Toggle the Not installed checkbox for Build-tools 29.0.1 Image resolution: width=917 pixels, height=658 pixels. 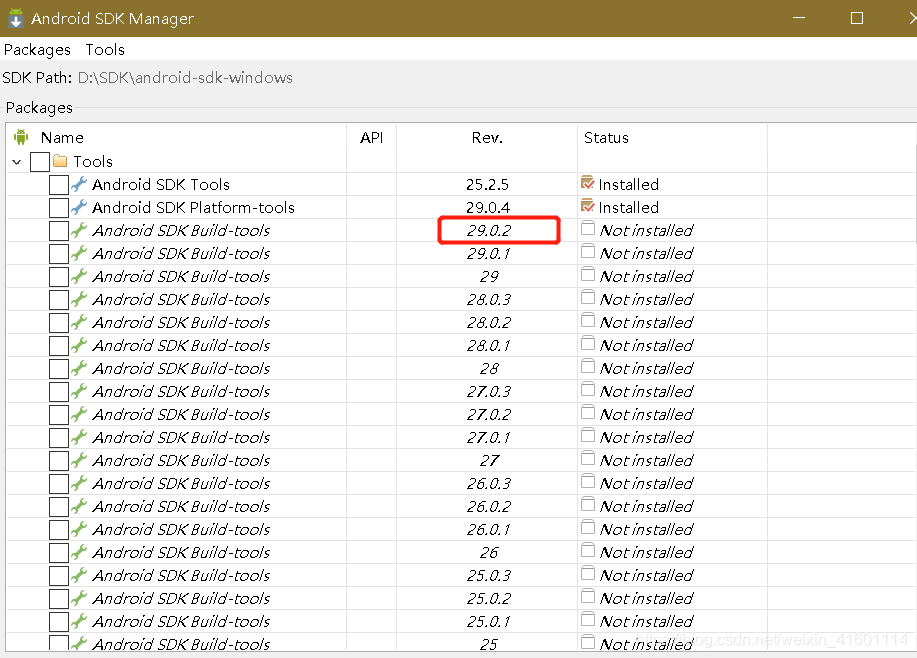[x=588, y=253]
